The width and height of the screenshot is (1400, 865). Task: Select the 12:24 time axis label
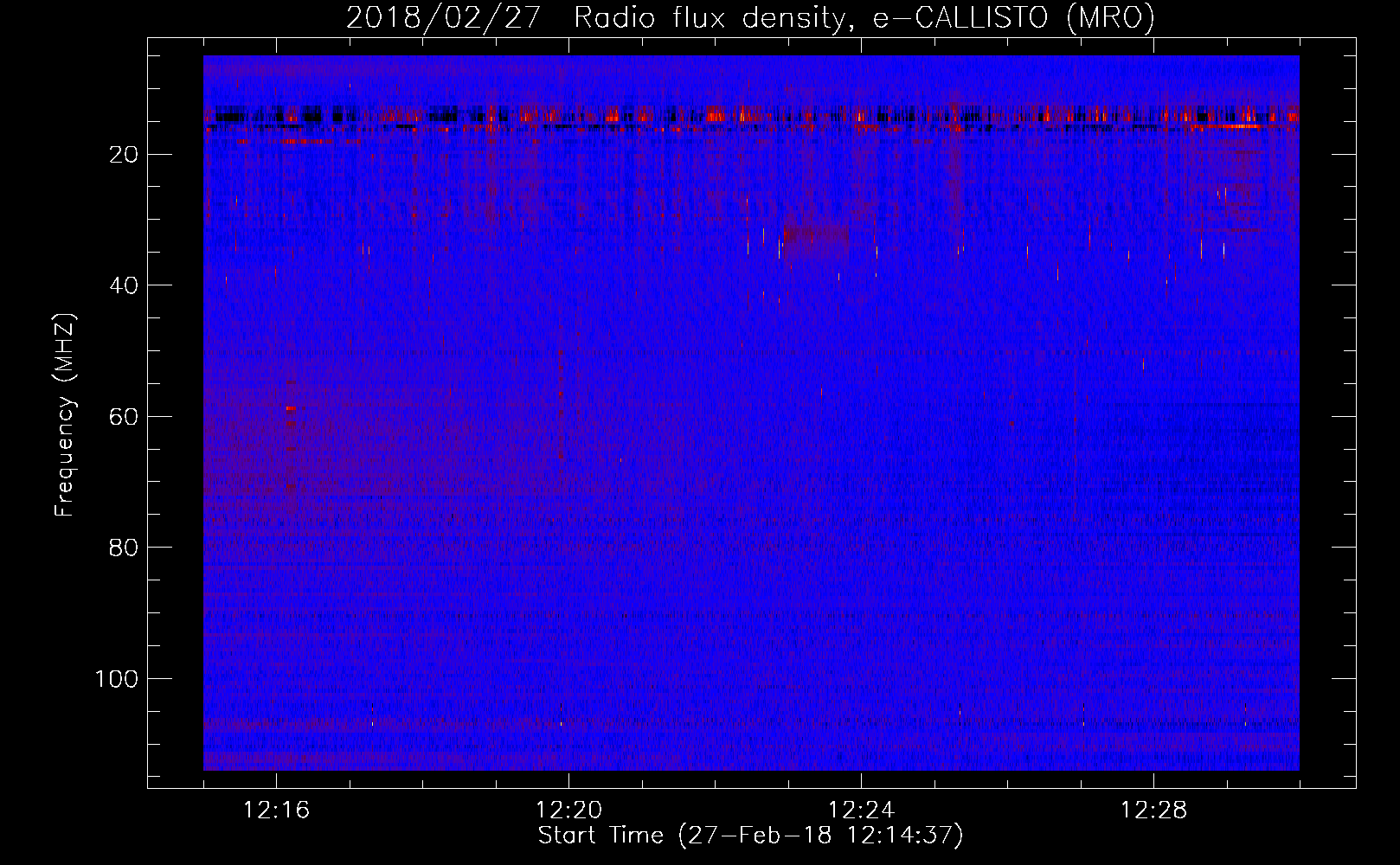coord(861,811)
